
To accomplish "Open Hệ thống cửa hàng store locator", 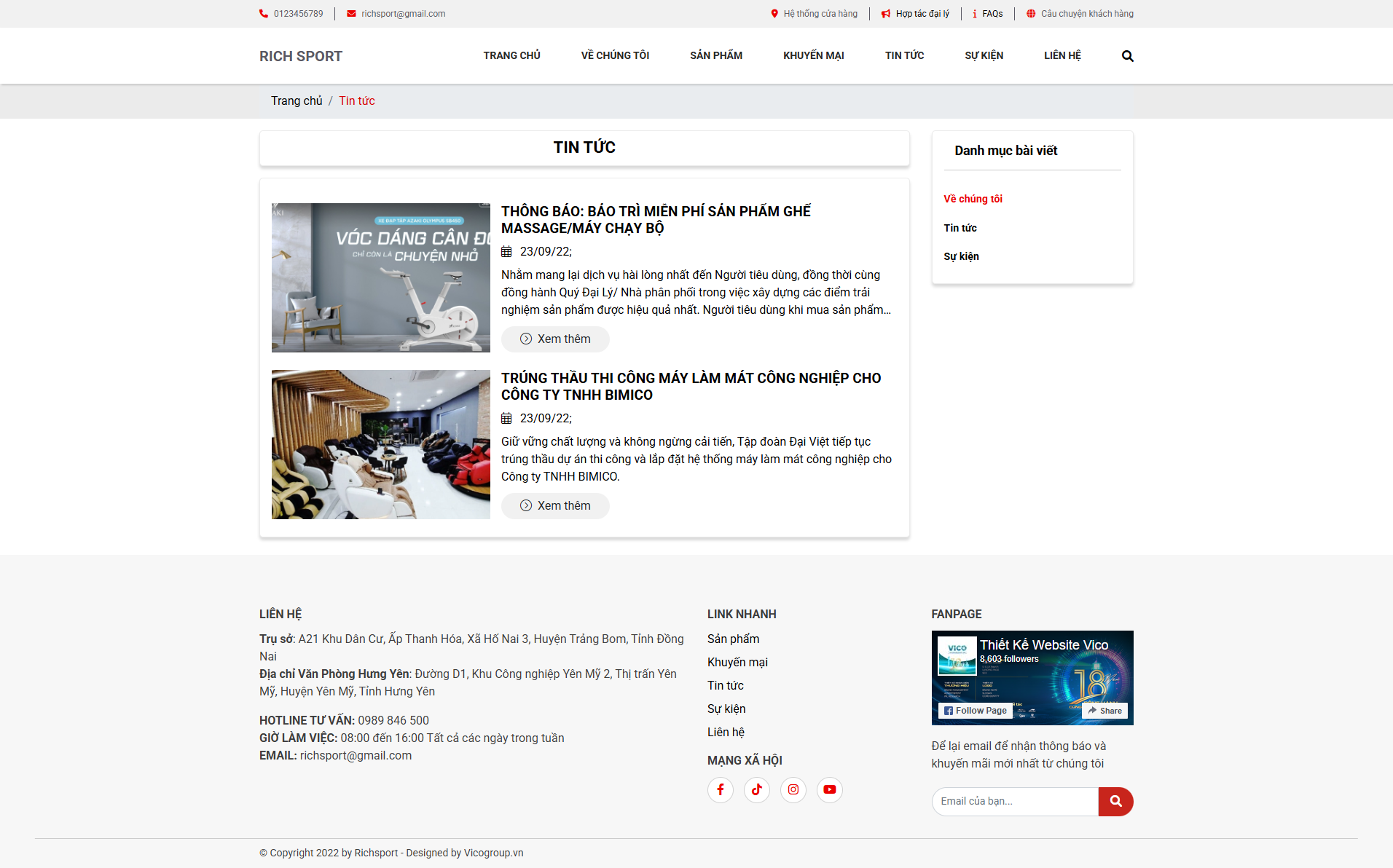I will point(820,14).
